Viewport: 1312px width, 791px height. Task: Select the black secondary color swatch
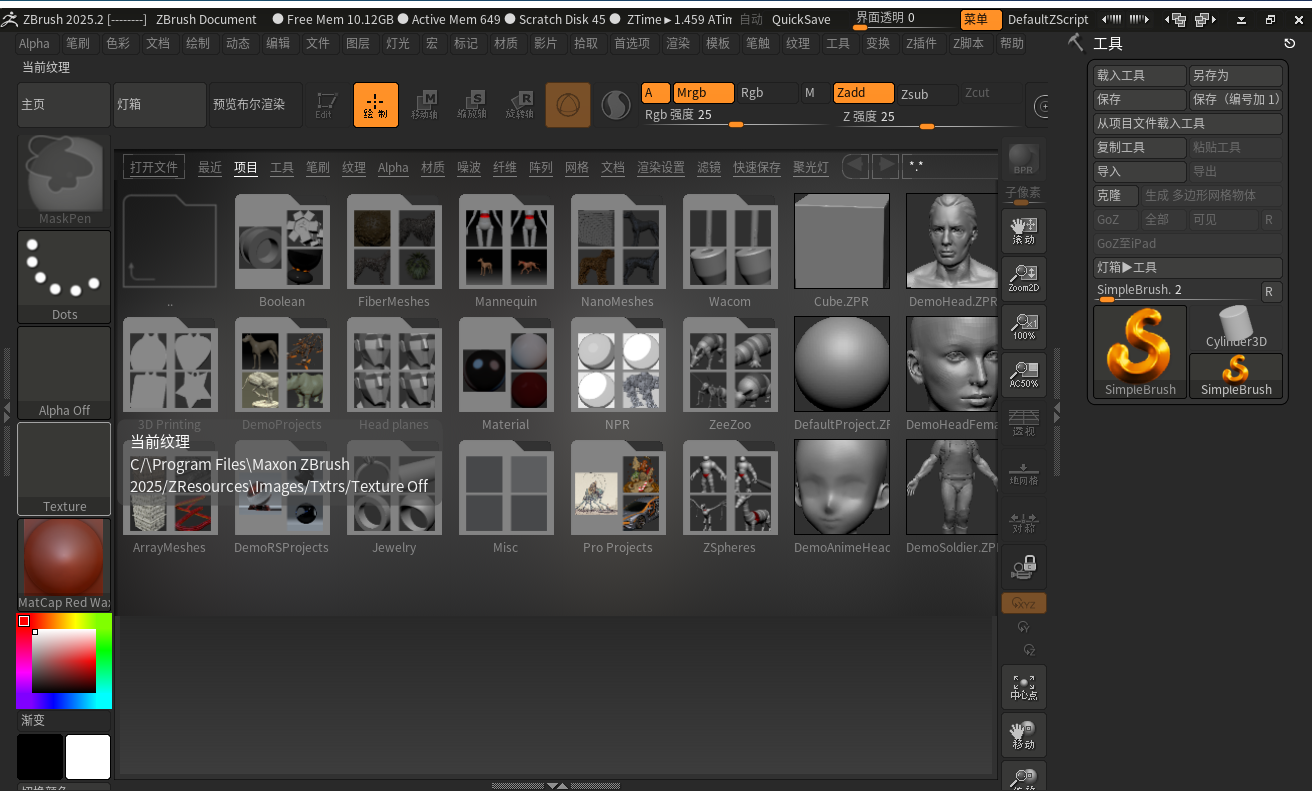coord(40,757)
